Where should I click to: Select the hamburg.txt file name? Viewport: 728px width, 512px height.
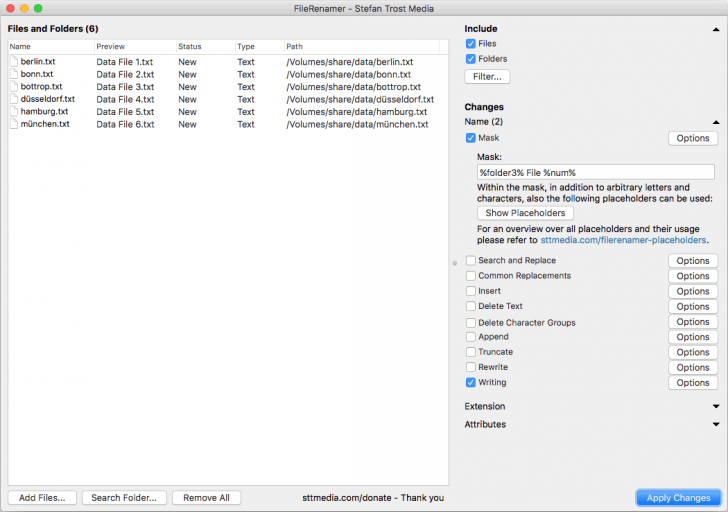tap(44, 111)
